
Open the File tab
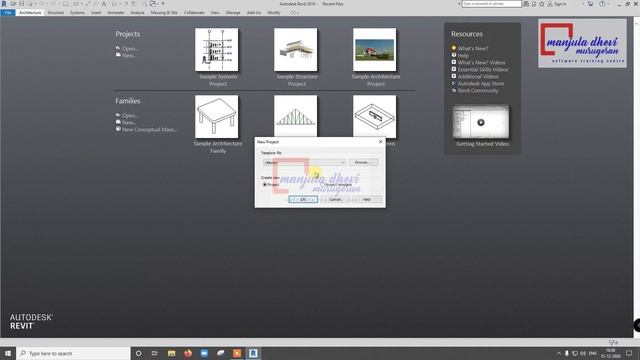8,13
